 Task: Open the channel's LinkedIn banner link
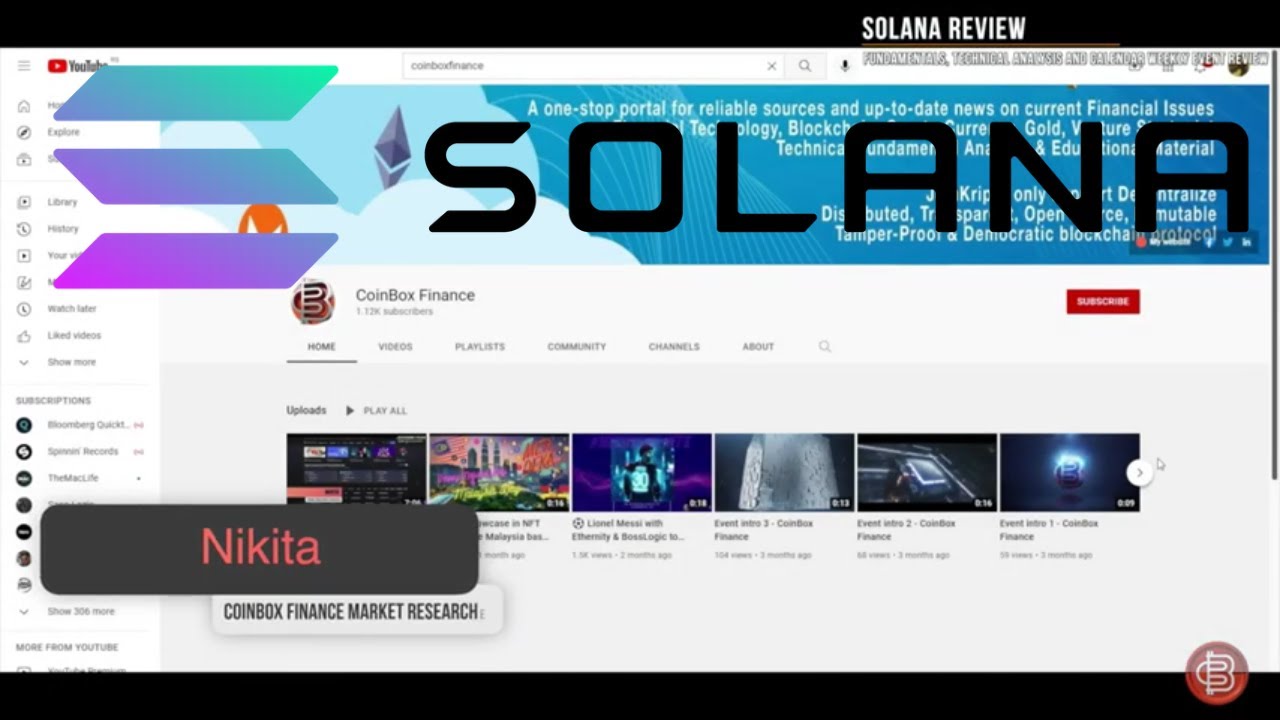(x=1247, y=242)
